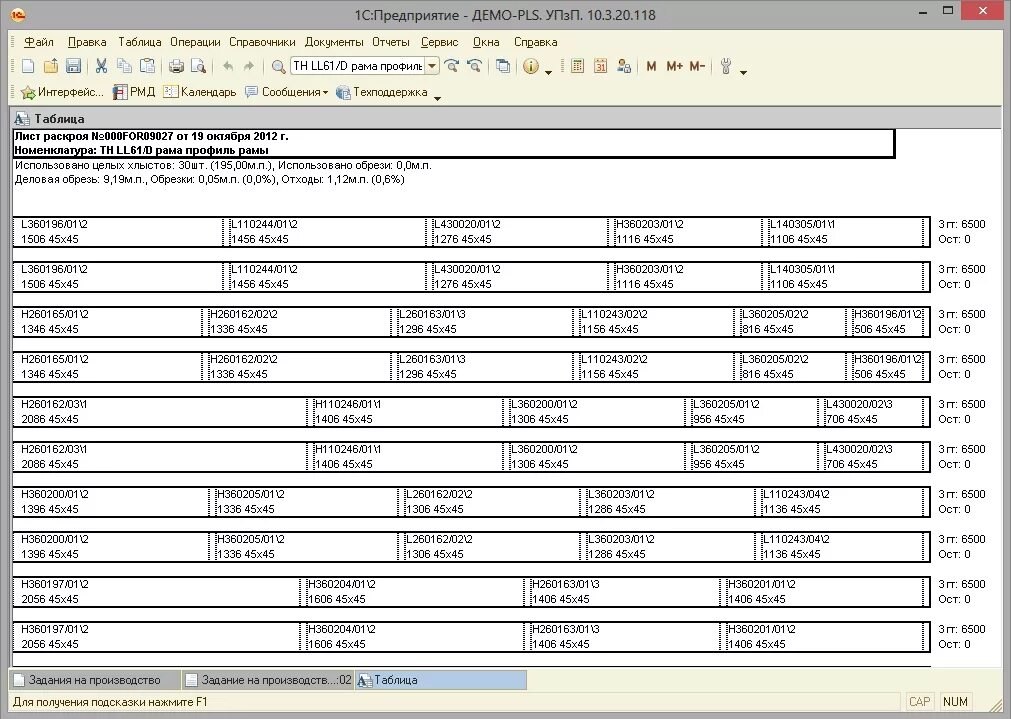Screen dimensions: 1011x719
Task: Click the window list icon
Action: tap(503, 66)
